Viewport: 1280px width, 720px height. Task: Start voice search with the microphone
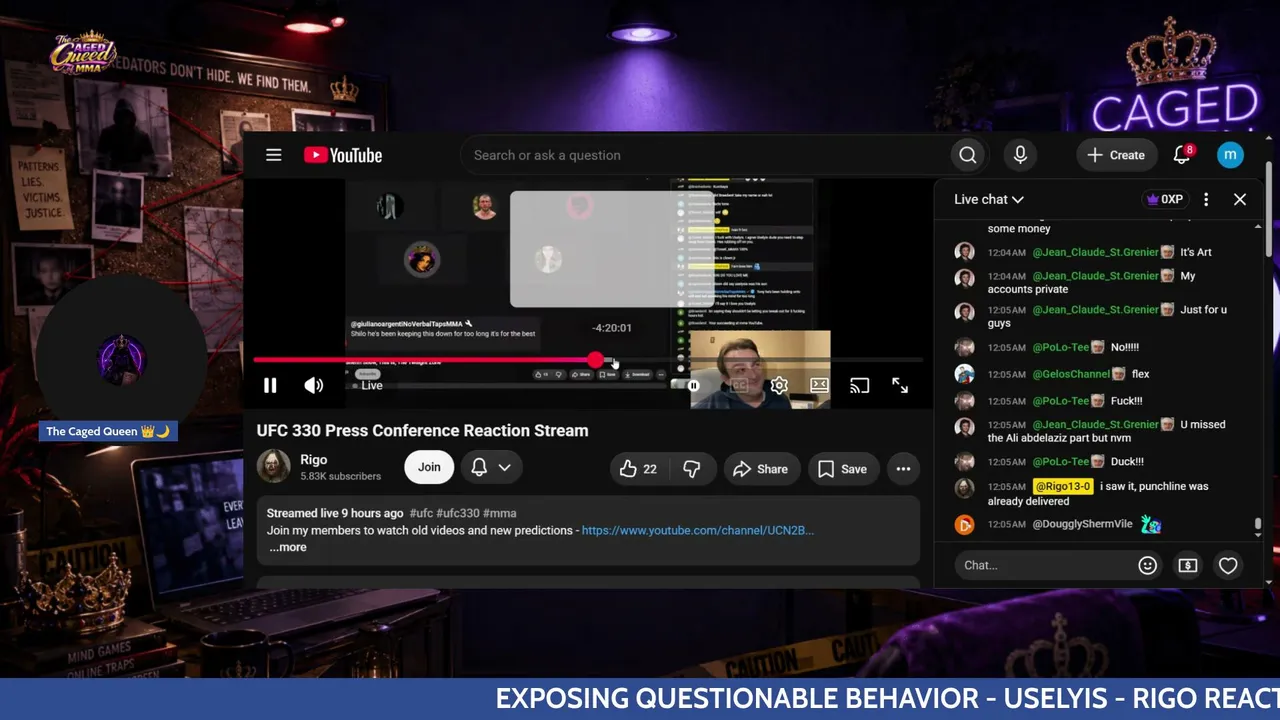[1020, 155]
